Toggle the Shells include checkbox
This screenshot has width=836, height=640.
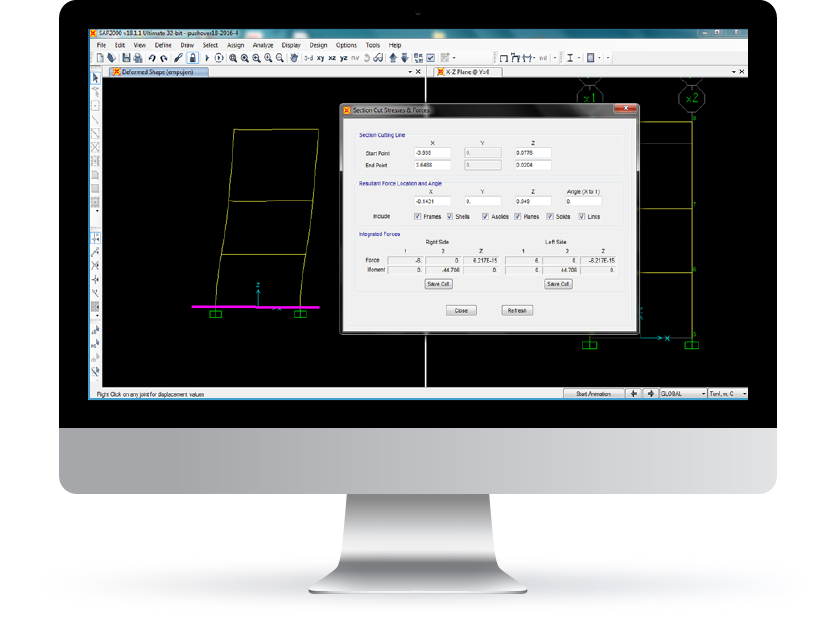(450, 217)
